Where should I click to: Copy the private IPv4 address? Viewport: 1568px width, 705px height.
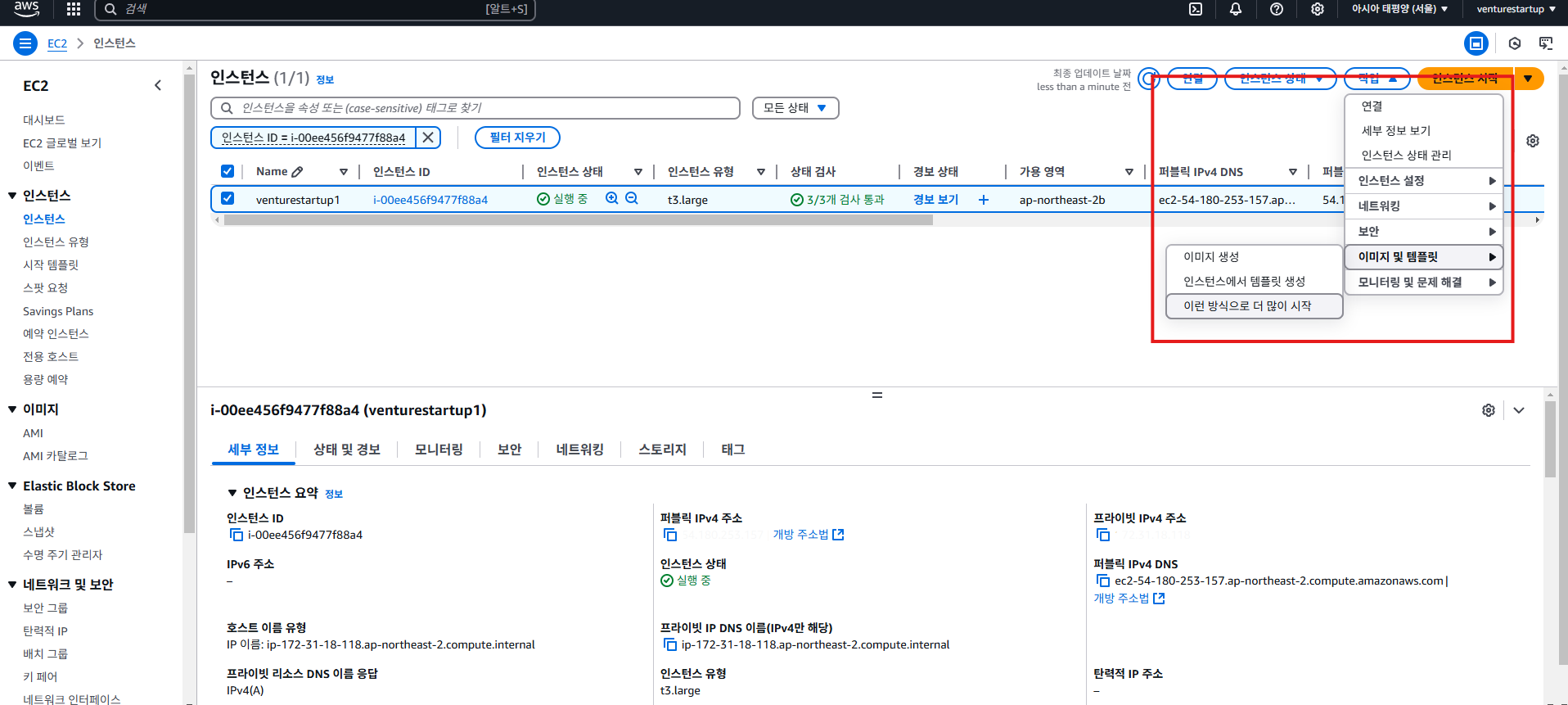(1103, 535)
